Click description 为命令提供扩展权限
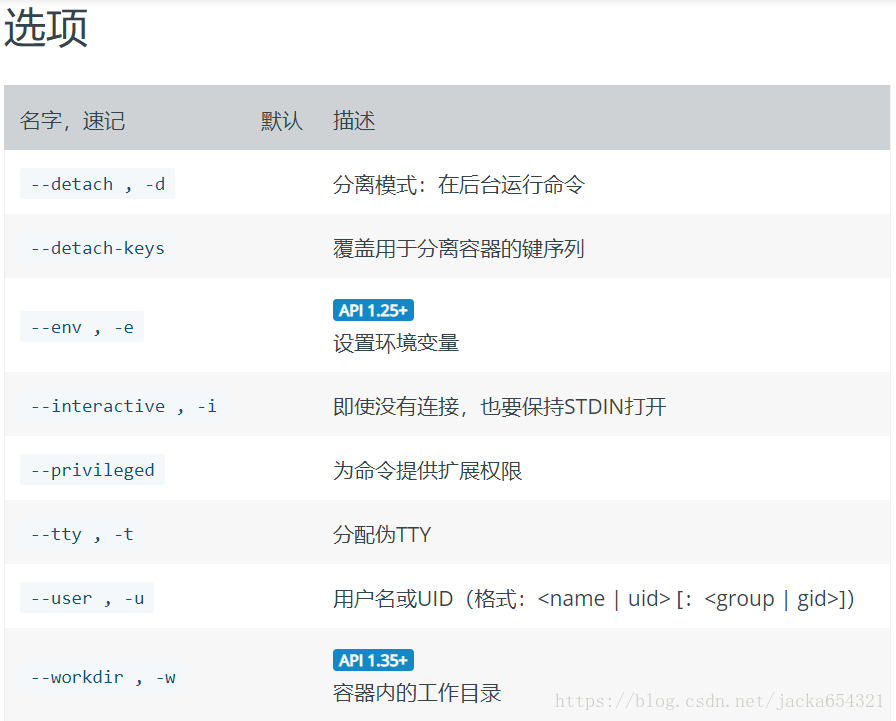The image size is (896, 721). pyautogui.click(x=427, y=470)
